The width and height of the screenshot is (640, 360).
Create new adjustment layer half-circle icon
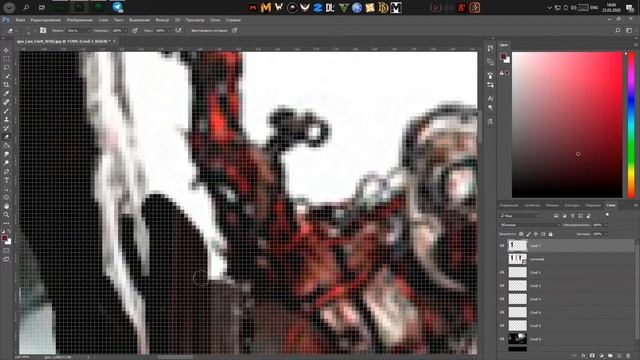point(601,356)
